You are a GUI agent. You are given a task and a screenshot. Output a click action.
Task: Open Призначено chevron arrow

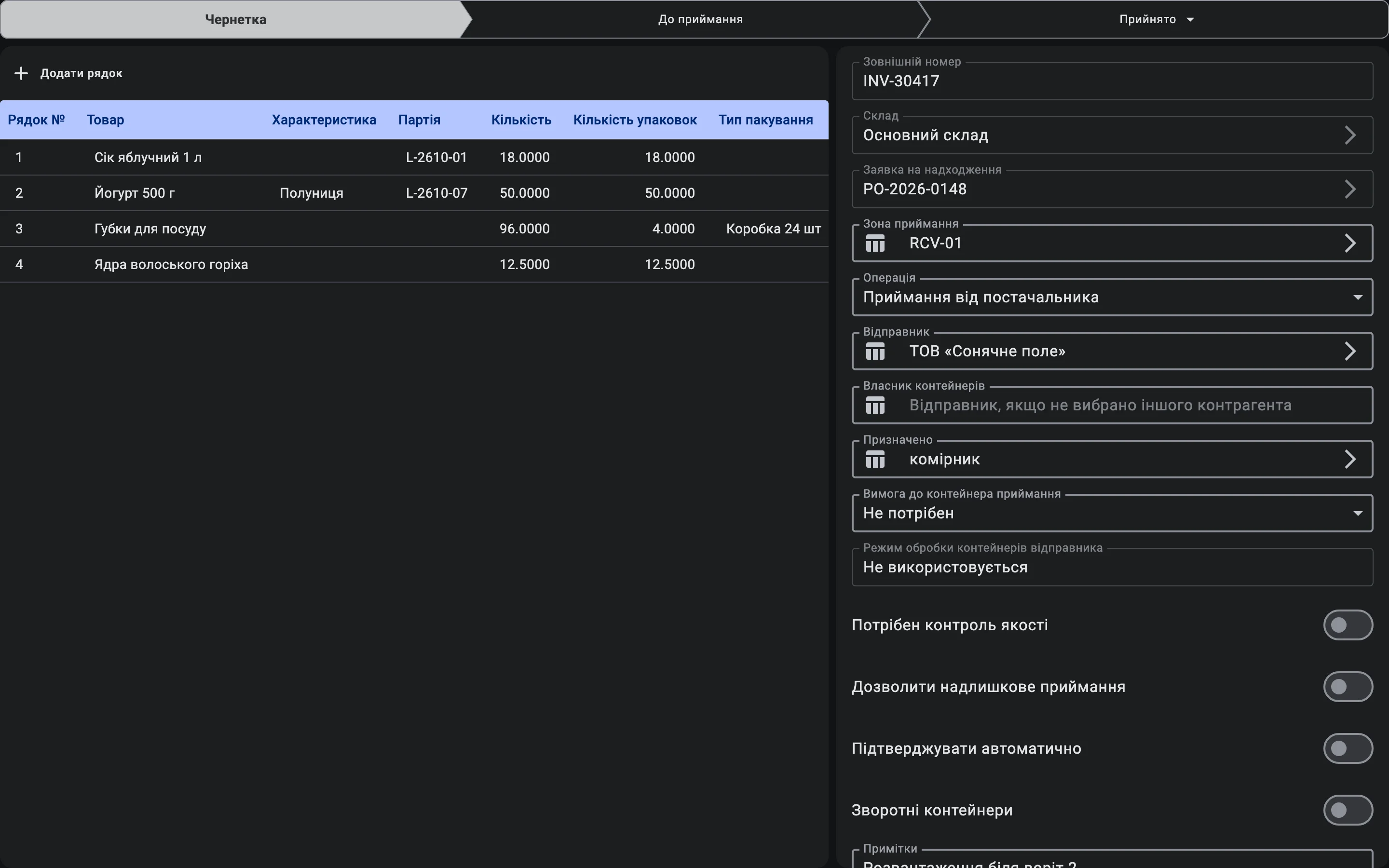pyautogui.click(x=1350, y=459)
